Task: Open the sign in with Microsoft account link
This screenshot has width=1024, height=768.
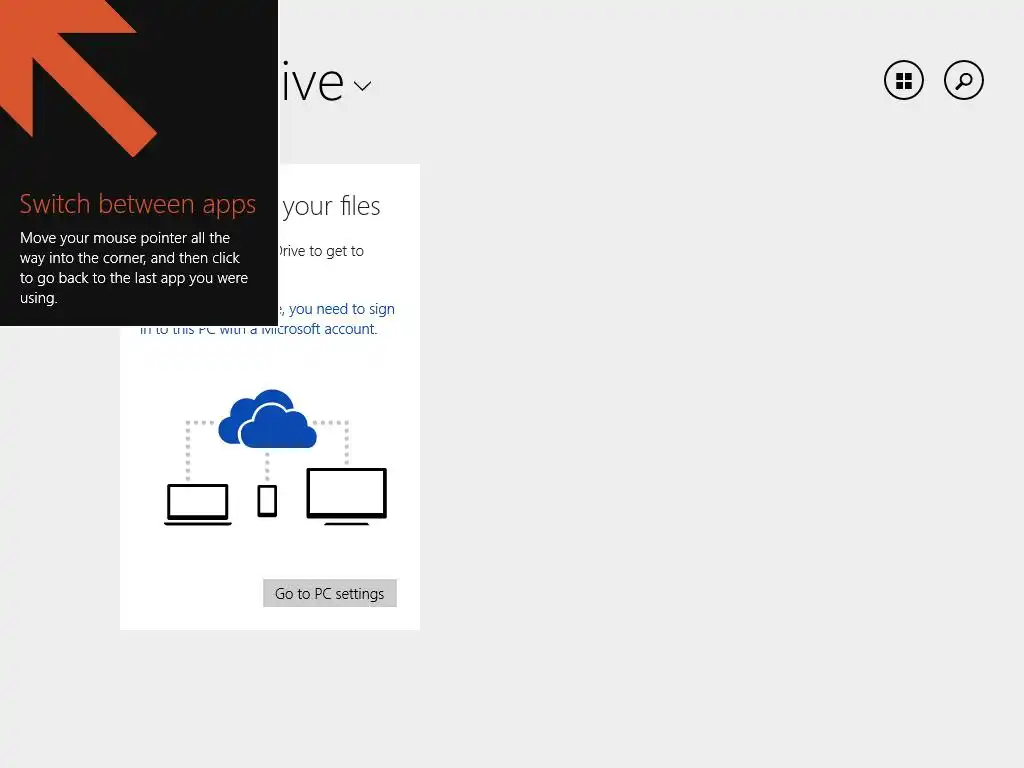Action: coord(268,319)
